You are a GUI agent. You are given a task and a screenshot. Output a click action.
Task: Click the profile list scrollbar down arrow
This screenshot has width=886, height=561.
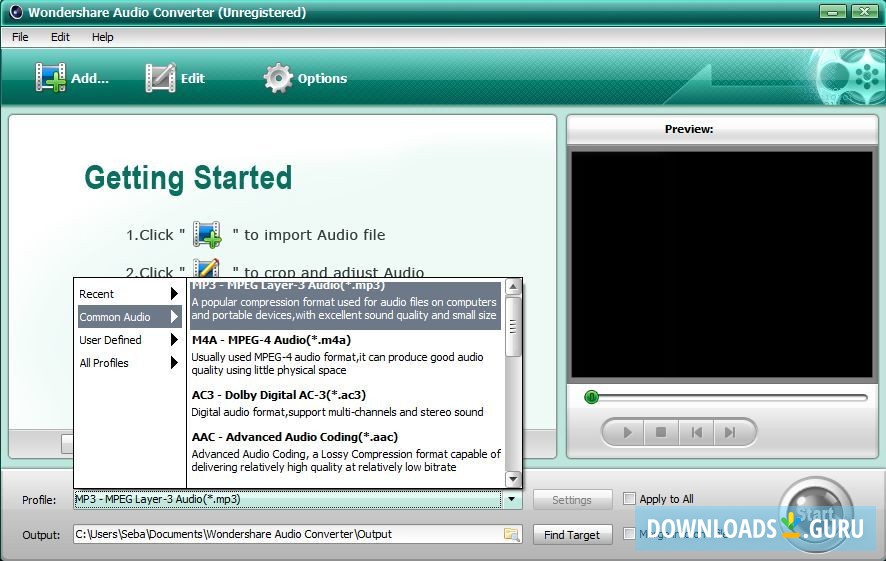[x=513, y=479]
